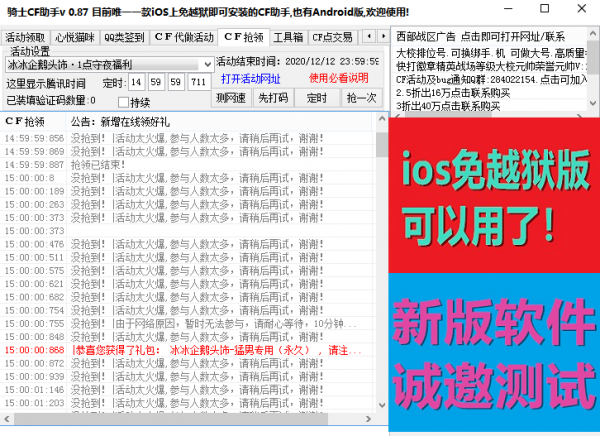
Task: Select the 抢领已结束 log row
Action: [x=188, y=165]
